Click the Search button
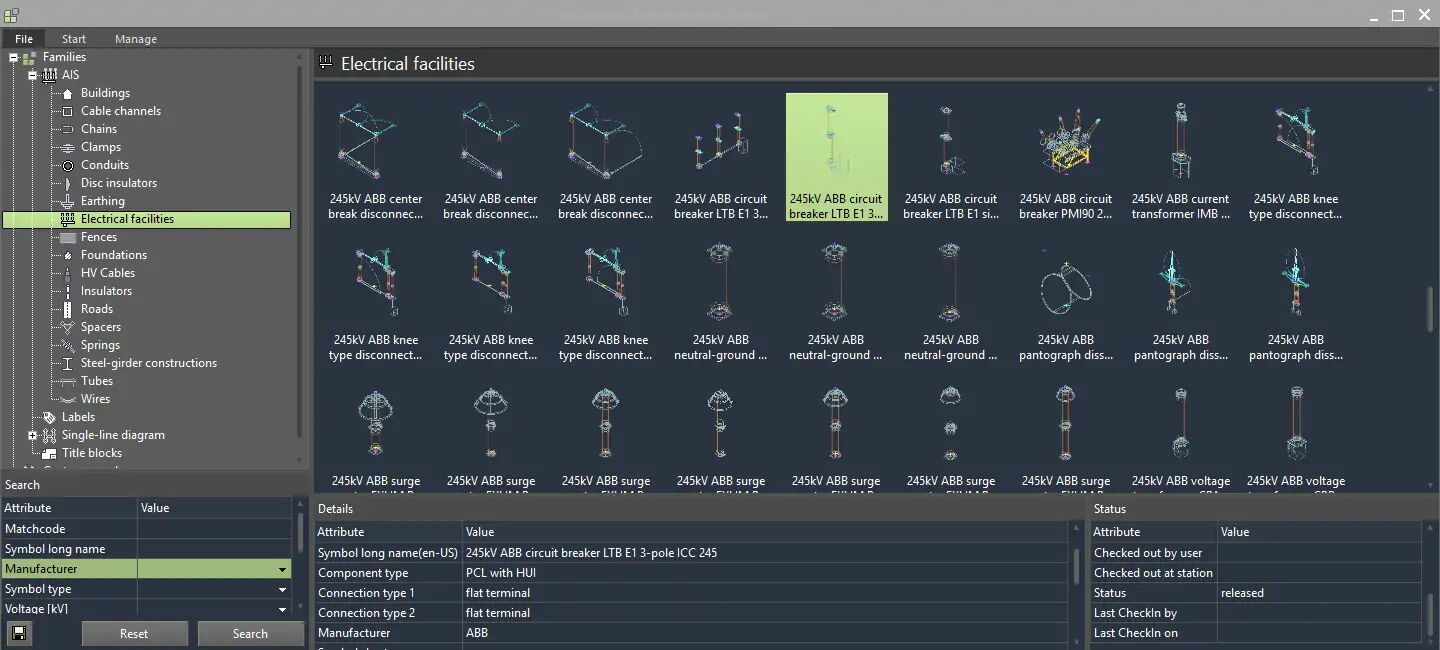The image size is (1440, 650). click(250, 633)
